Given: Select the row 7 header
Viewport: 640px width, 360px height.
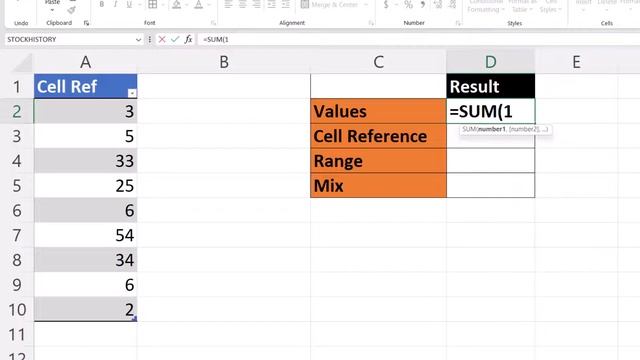Looking at the screenshot, I should coord(17,235).
